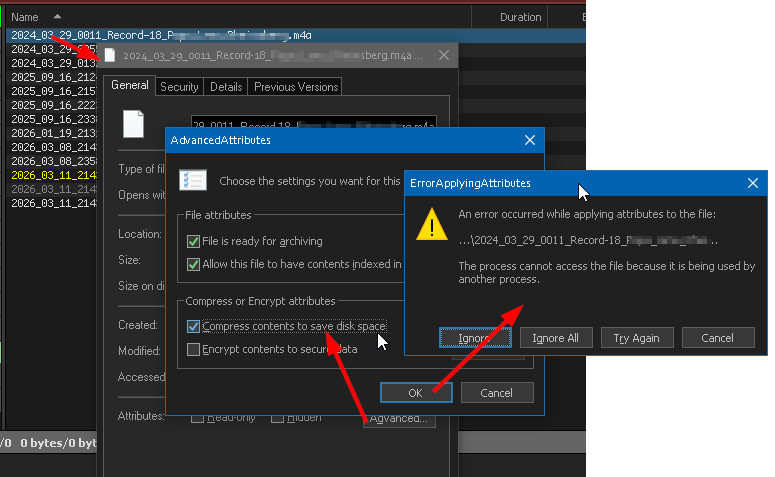
Task: Close the AdvancedAttributes dialog with X
Action: click(529, 141)
